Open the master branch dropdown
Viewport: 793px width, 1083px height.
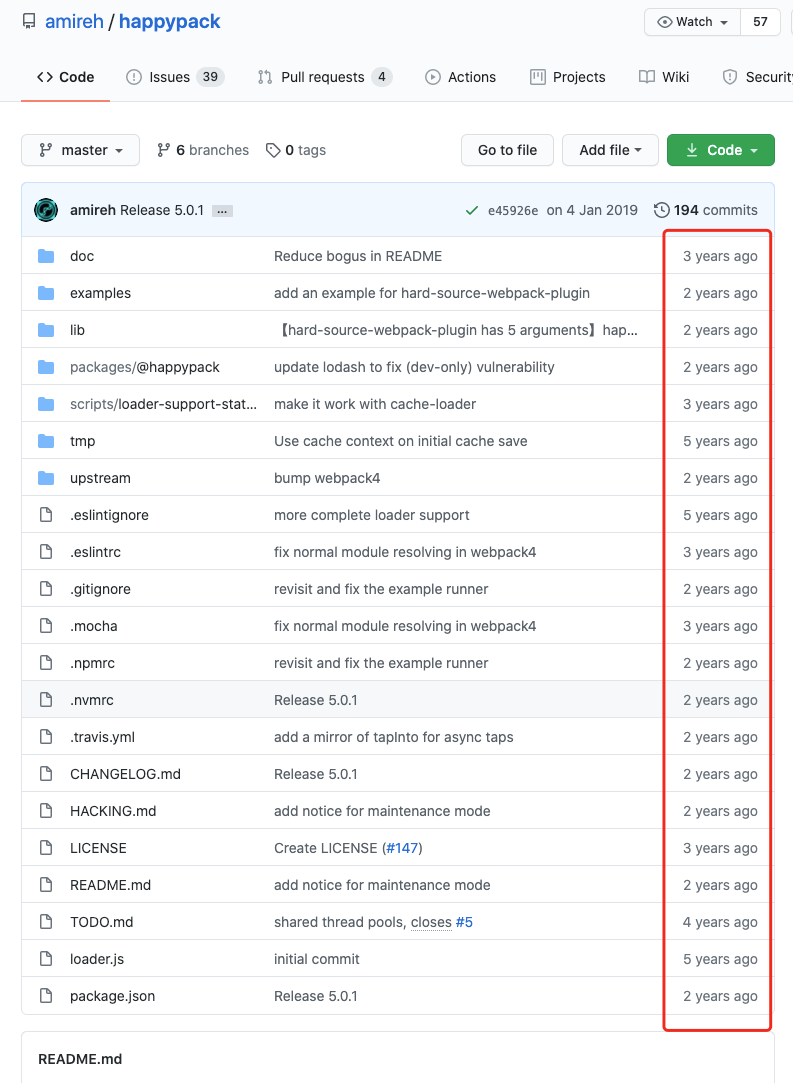(x=80, y=150)
